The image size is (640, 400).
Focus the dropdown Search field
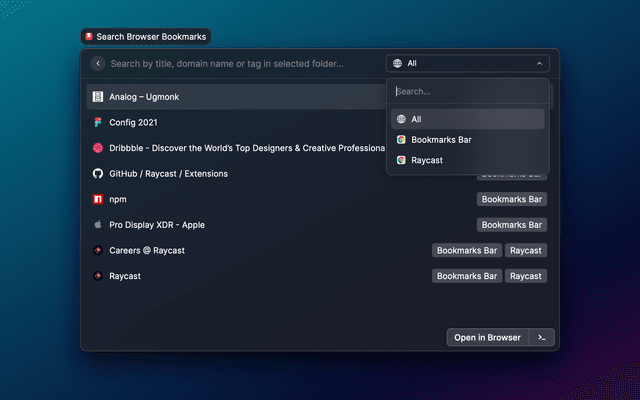[467, 91]
